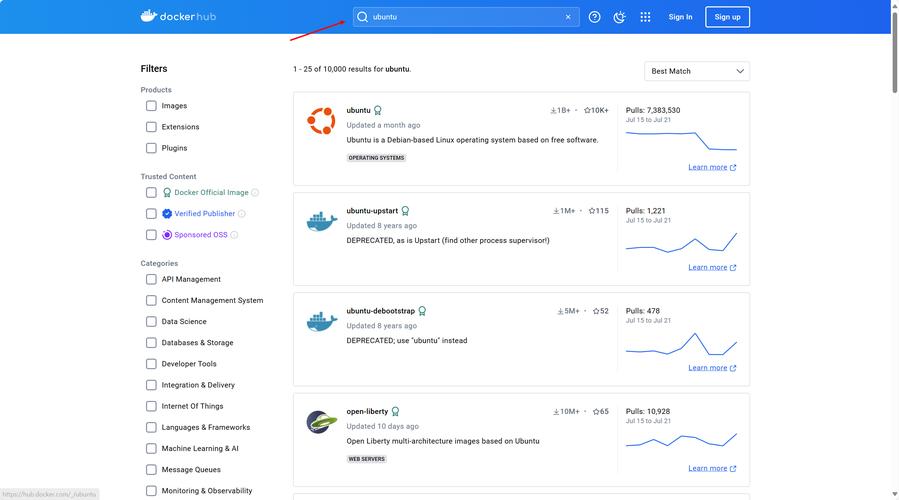The image size is (899, 500).
Task: Check the Languages & Frameworks category
Action: point(151,427)
